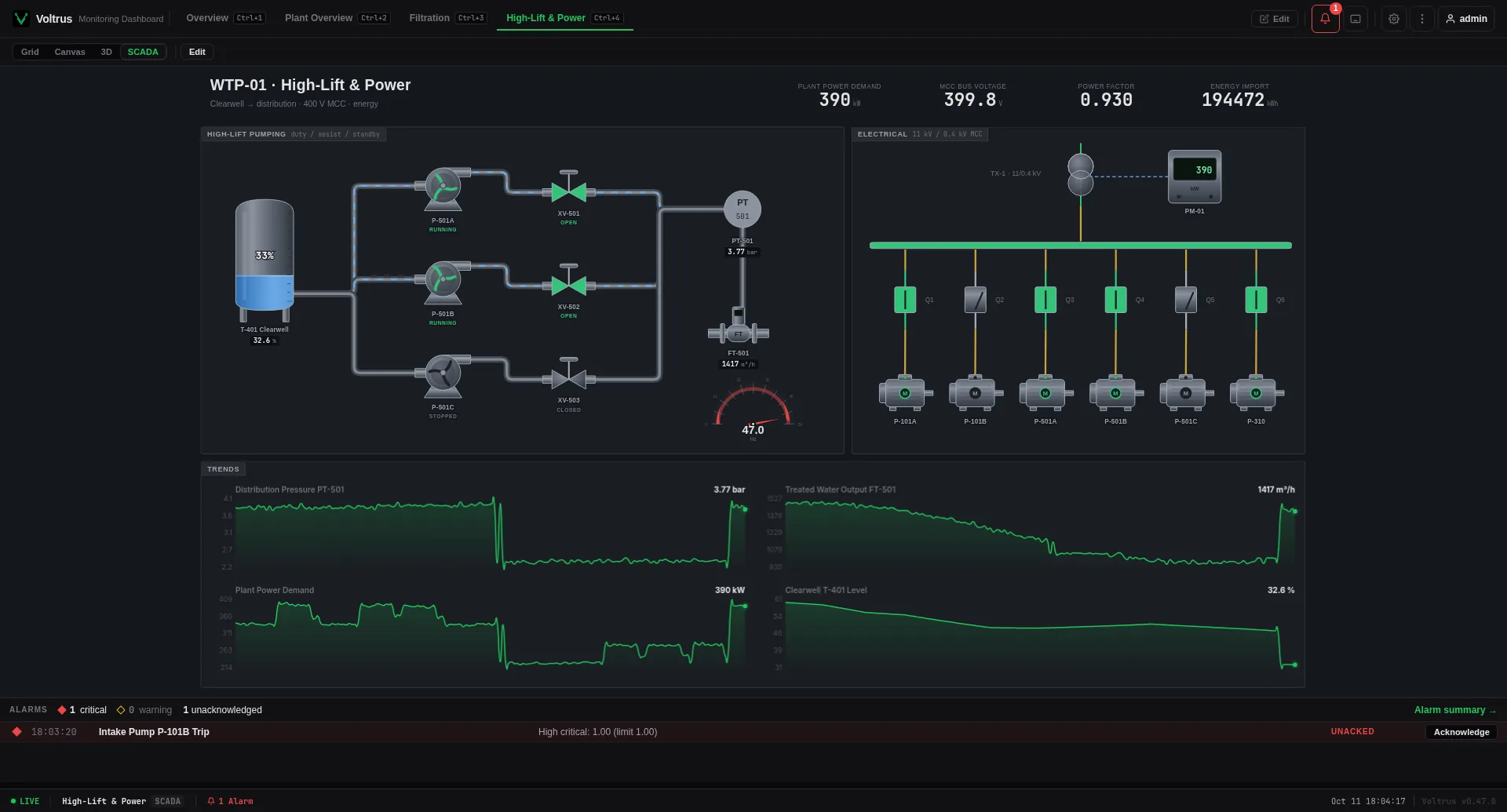
Task: Click valve XV-501 symbol
Action: click(x=569, y=188)
